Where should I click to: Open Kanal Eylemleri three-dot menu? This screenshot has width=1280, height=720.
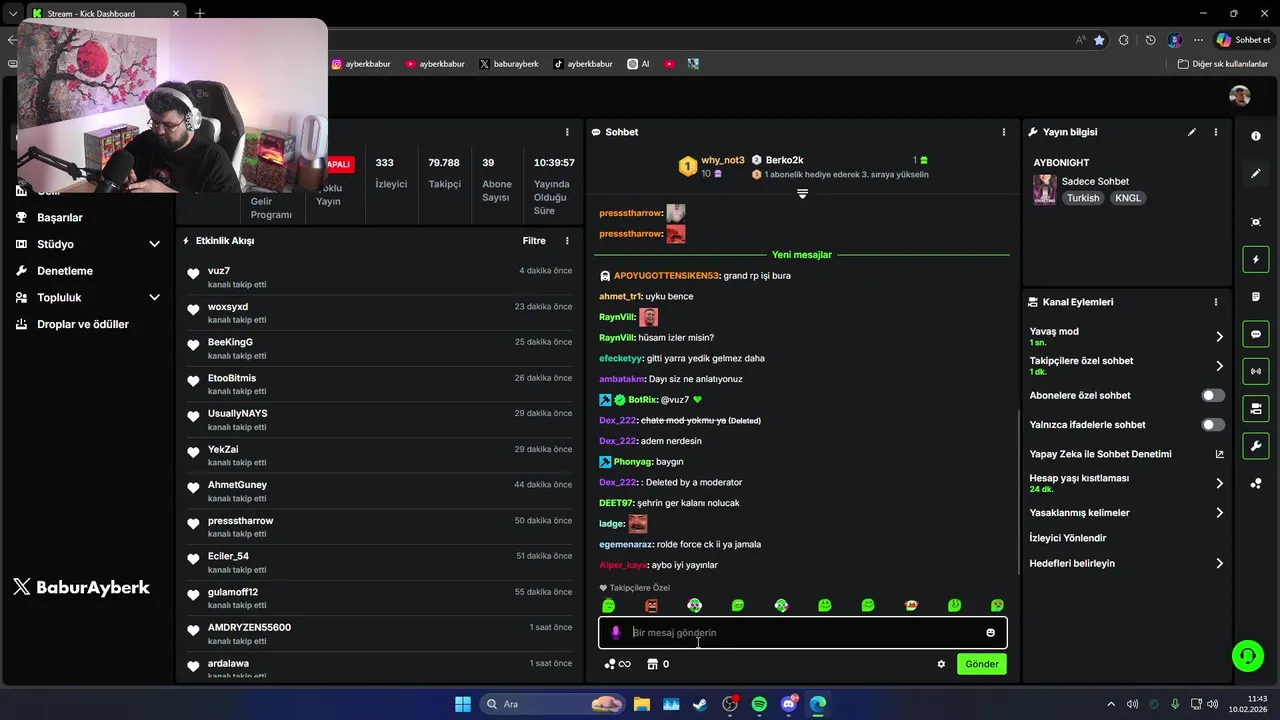click(x=1216, y=302)
